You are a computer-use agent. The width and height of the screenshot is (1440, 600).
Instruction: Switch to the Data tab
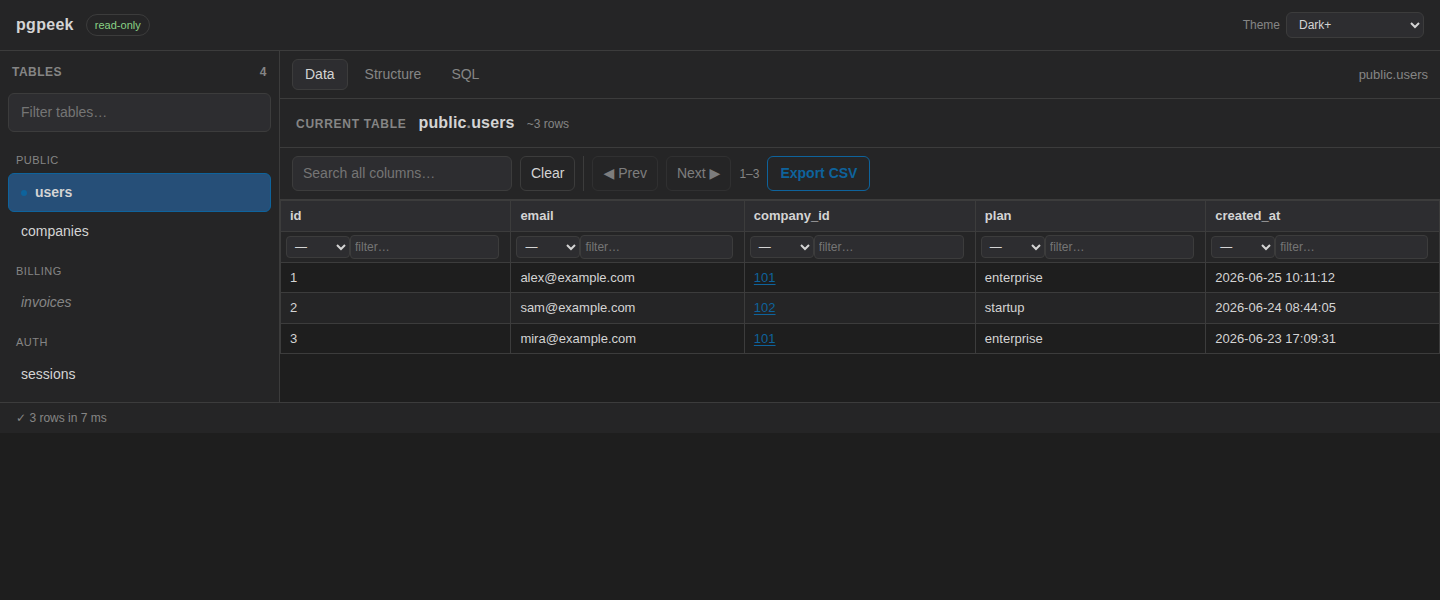tap(320, 74)
